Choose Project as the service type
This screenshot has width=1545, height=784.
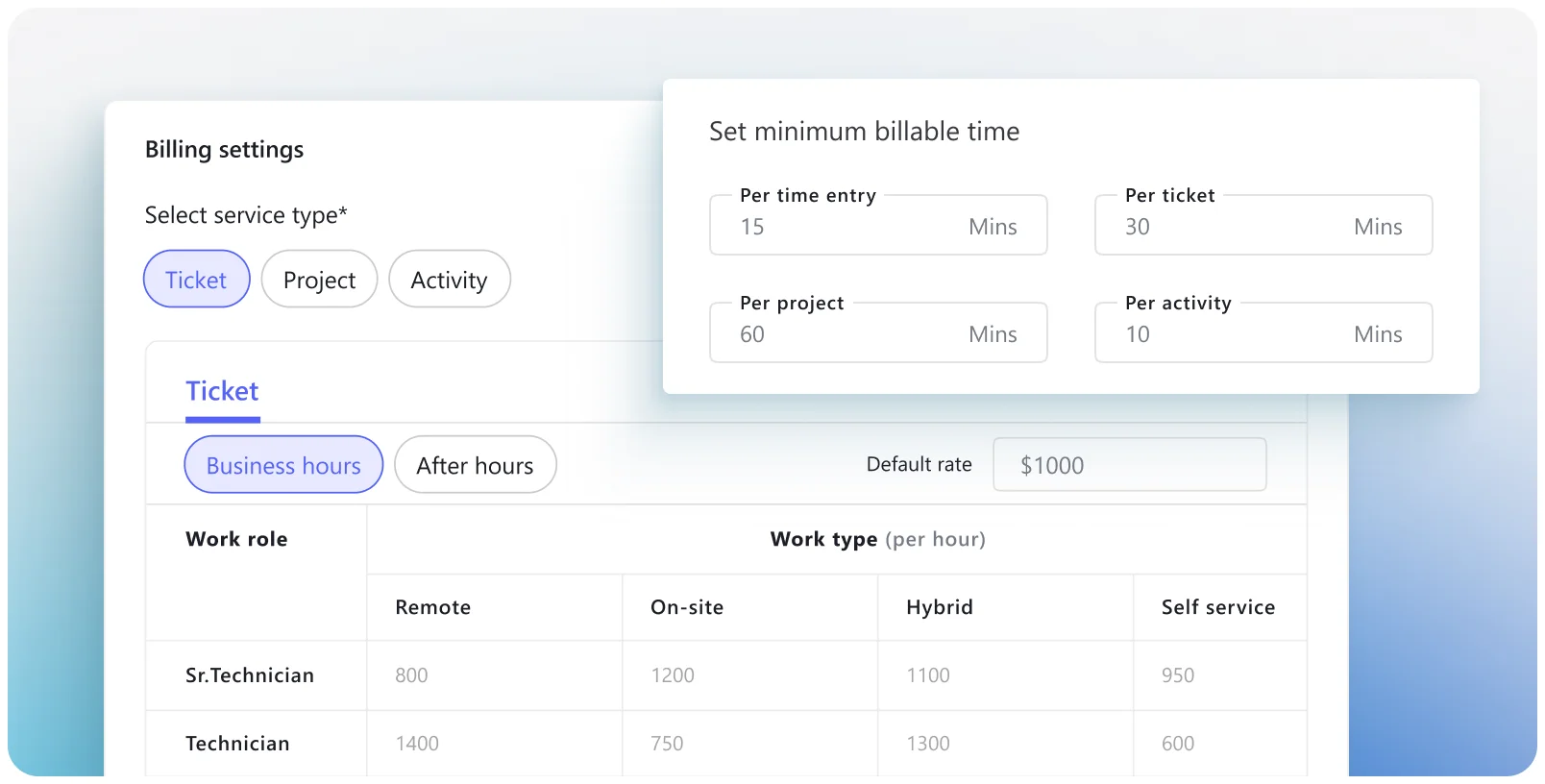pyautogui.click(x=319, y=280)
